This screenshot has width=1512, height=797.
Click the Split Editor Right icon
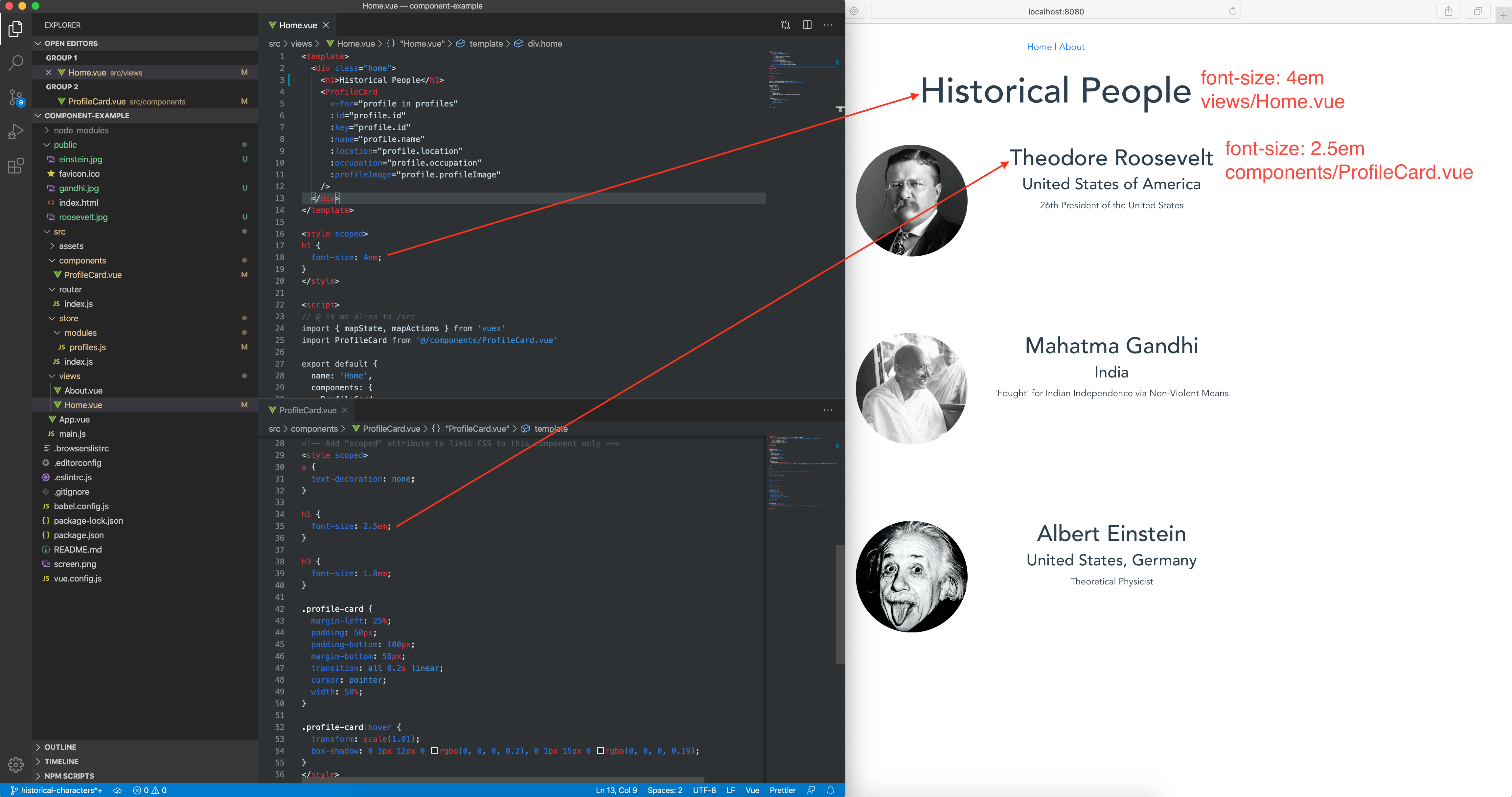(807, 25)
